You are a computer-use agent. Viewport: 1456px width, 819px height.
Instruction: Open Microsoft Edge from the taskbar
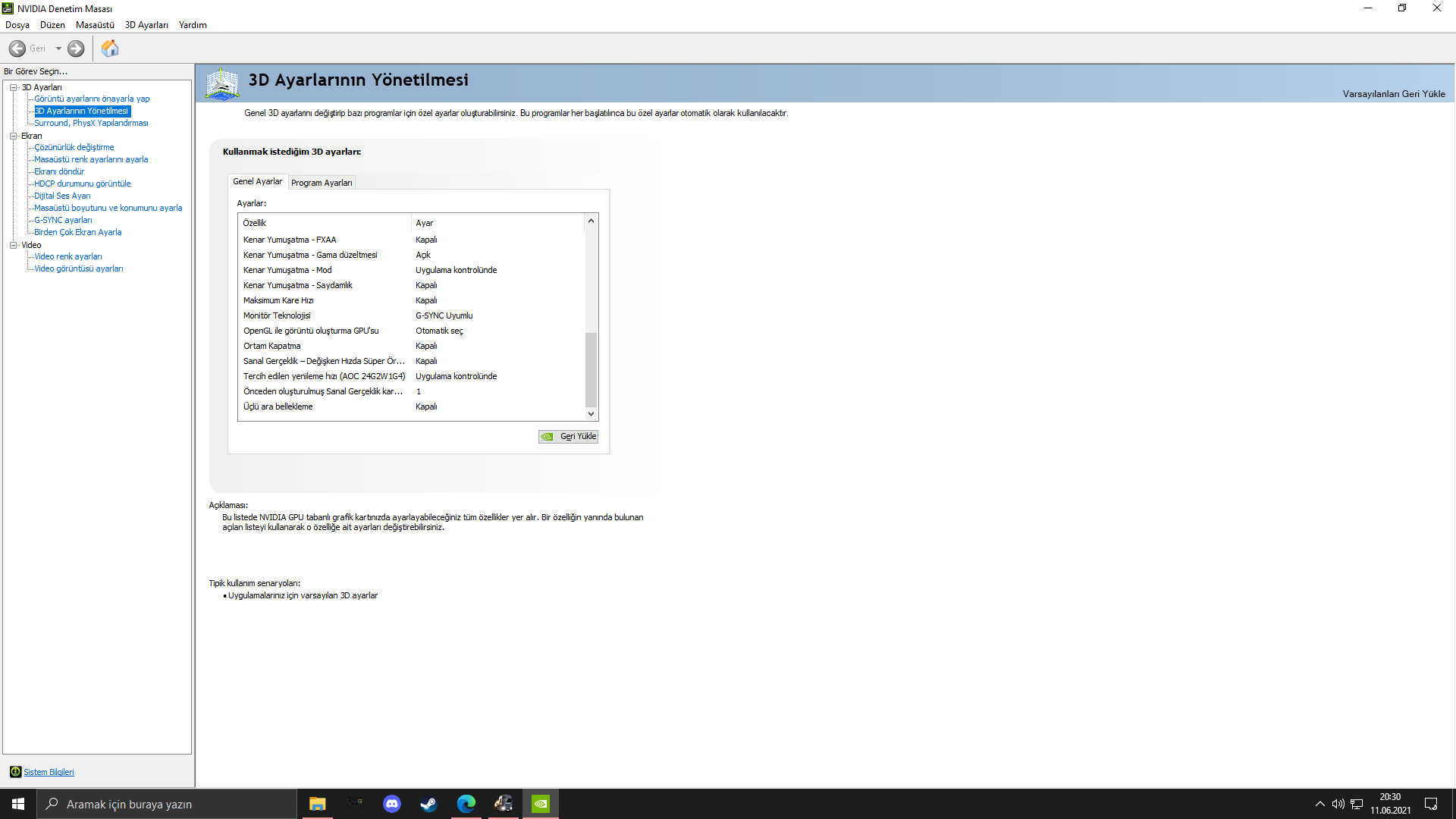[466, 804]
